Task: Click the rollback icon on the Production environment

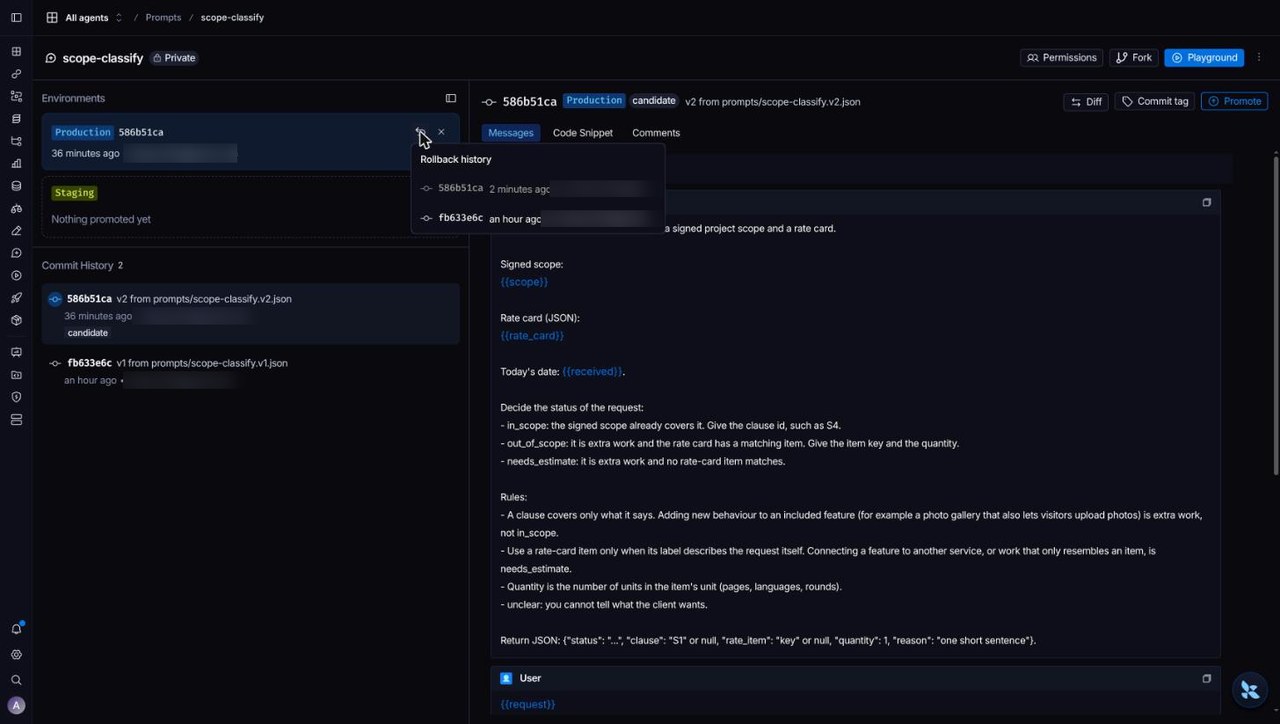Action: 420,132
